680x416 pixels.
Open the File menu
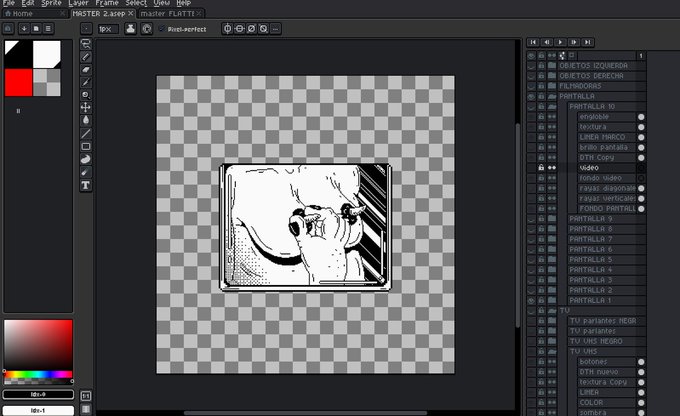tap(9, 3)
